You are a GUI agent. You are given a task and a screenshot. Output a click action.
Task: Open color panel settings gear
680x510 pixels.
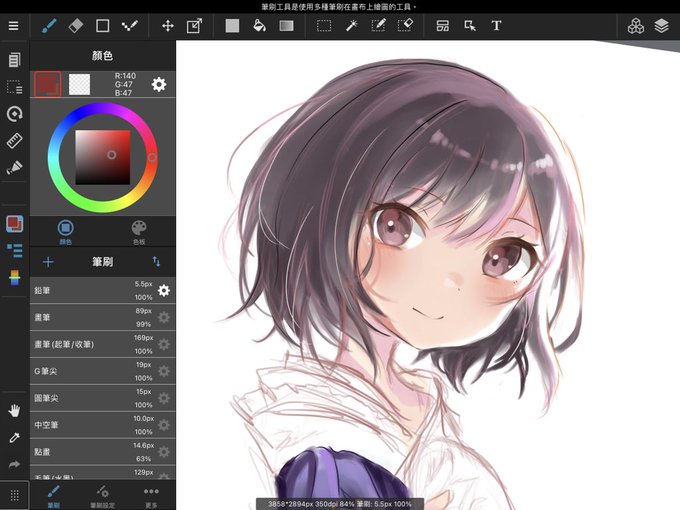(x=159, y=84)
